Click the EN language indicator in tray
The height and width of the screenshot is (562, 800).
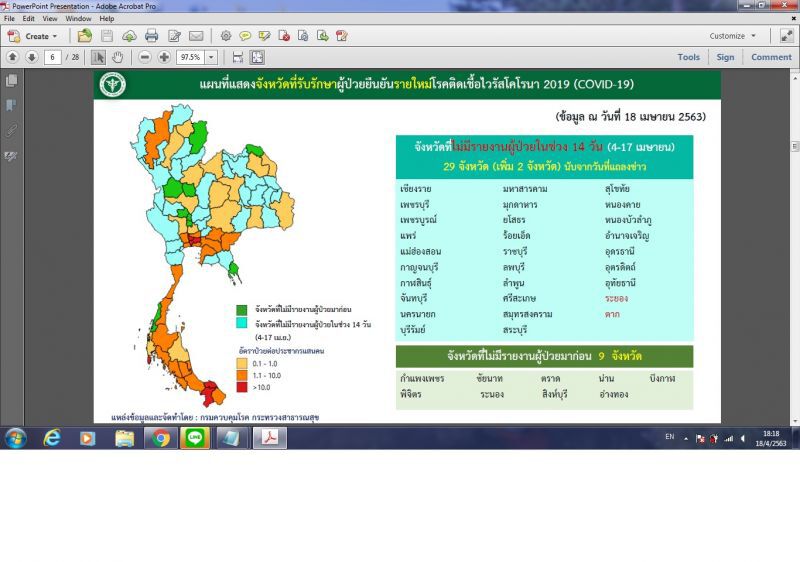click(x=669, y=437)
